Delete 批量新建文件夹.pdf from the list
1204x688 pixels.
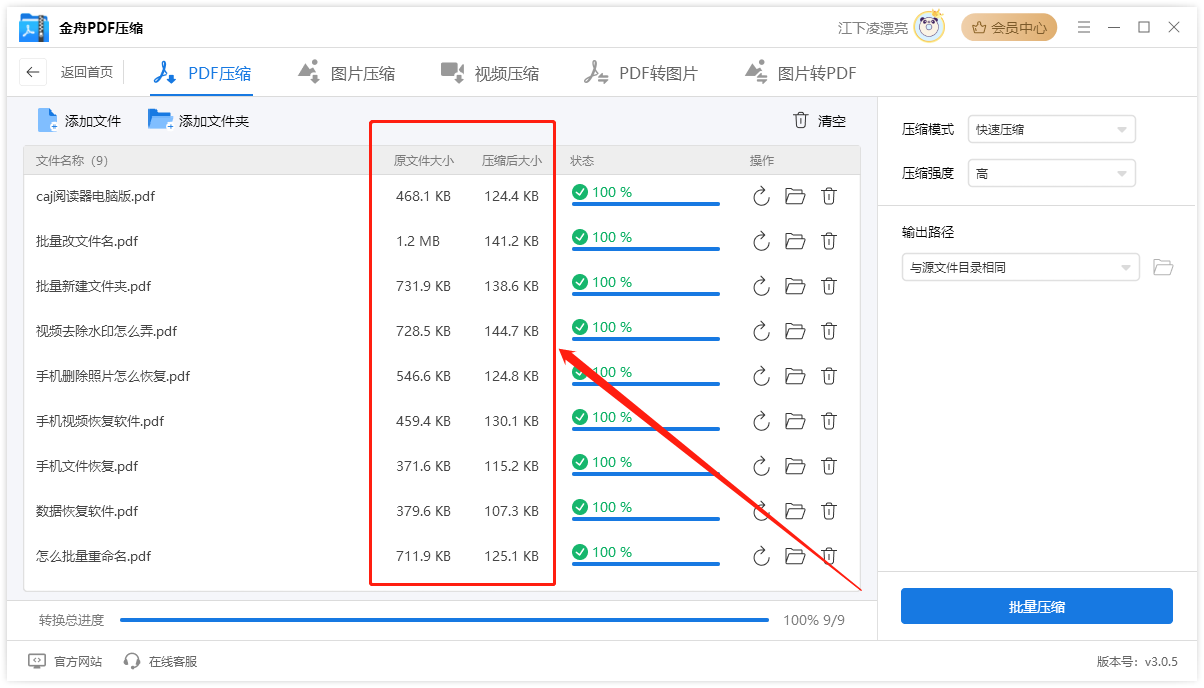(x=829, y=287)
